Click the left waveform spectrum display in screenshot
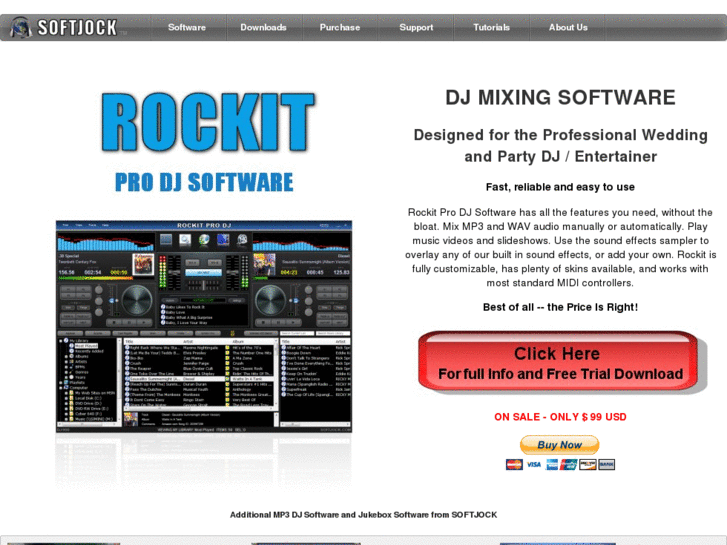This screenshot has height=545, width=727. click(x=106, y=243)
